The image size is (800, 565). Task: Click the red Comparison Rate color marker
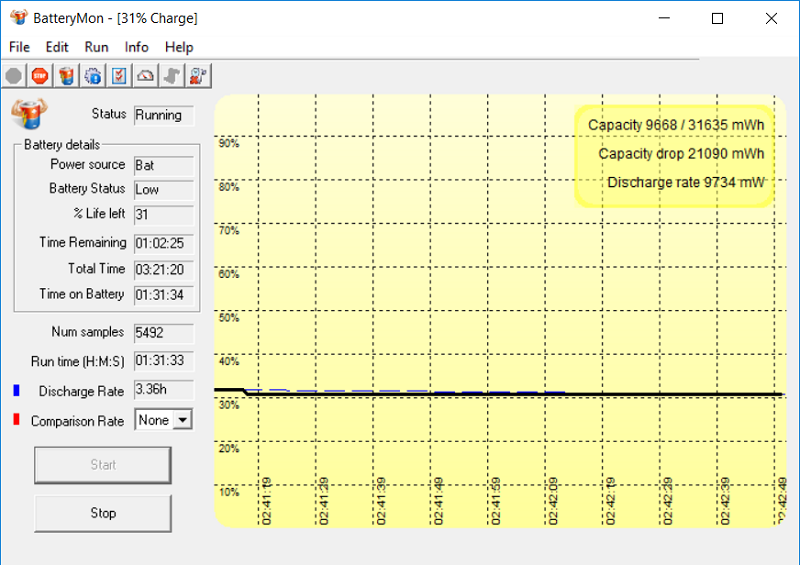point(16,420)
